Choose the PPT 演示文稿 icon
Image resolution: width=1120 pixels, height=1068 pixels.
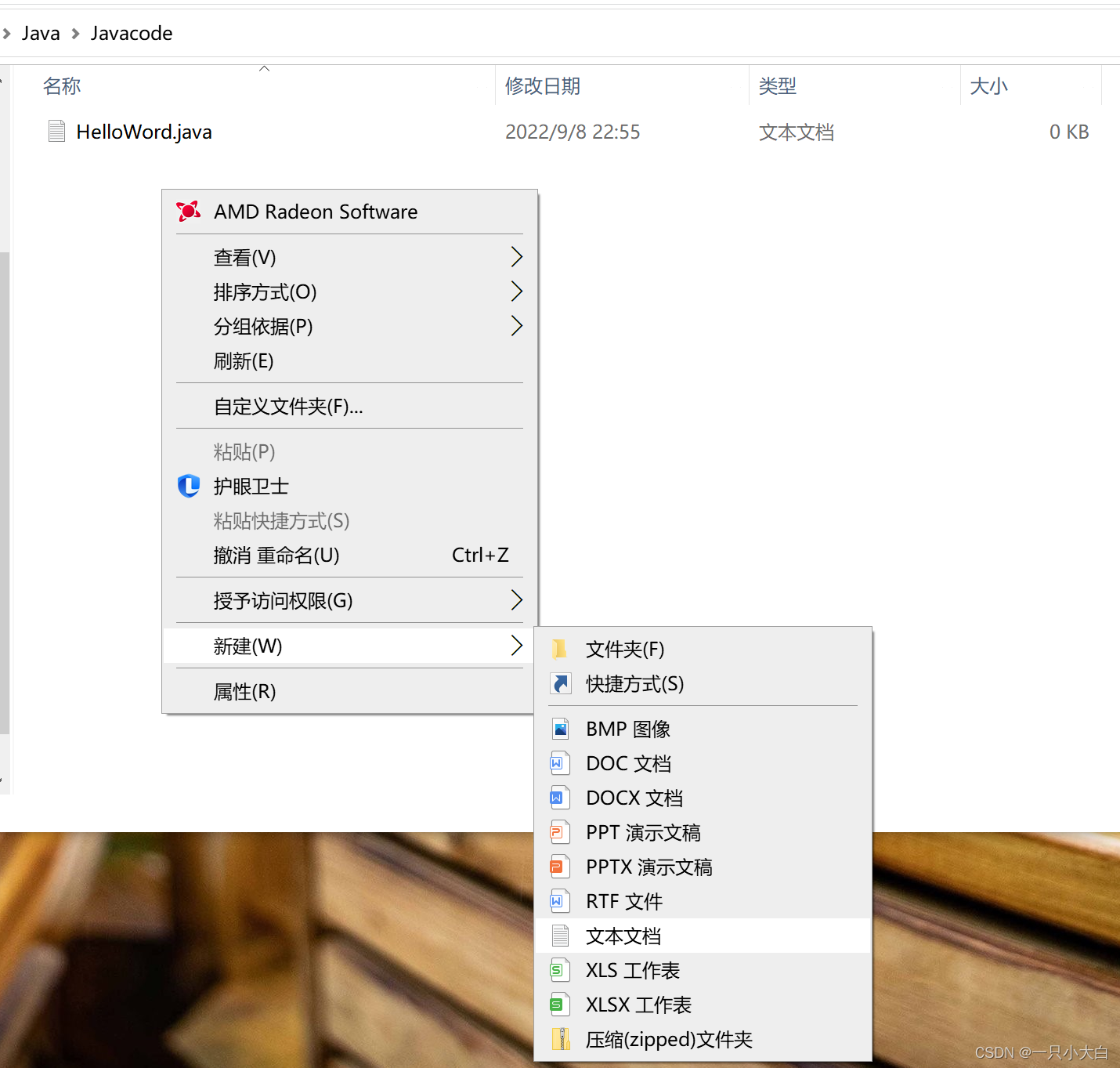click(560, 831)
